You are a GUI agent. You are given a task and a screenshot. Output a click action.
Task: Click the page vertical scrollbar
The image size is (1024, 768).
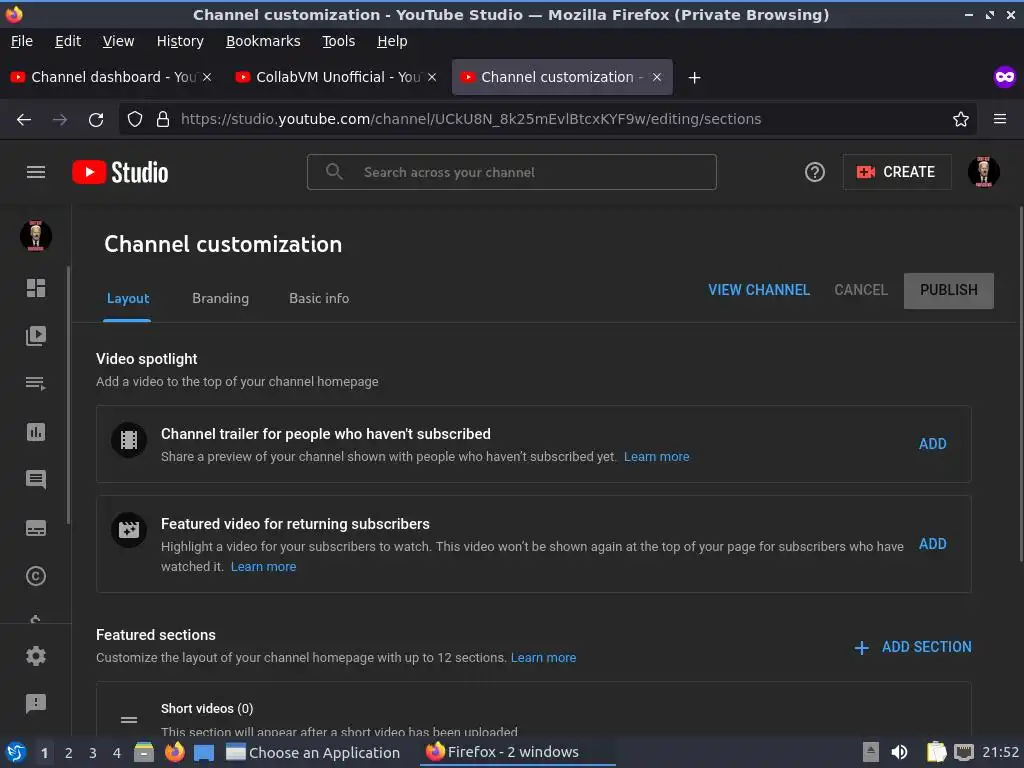coord(1020,384)
